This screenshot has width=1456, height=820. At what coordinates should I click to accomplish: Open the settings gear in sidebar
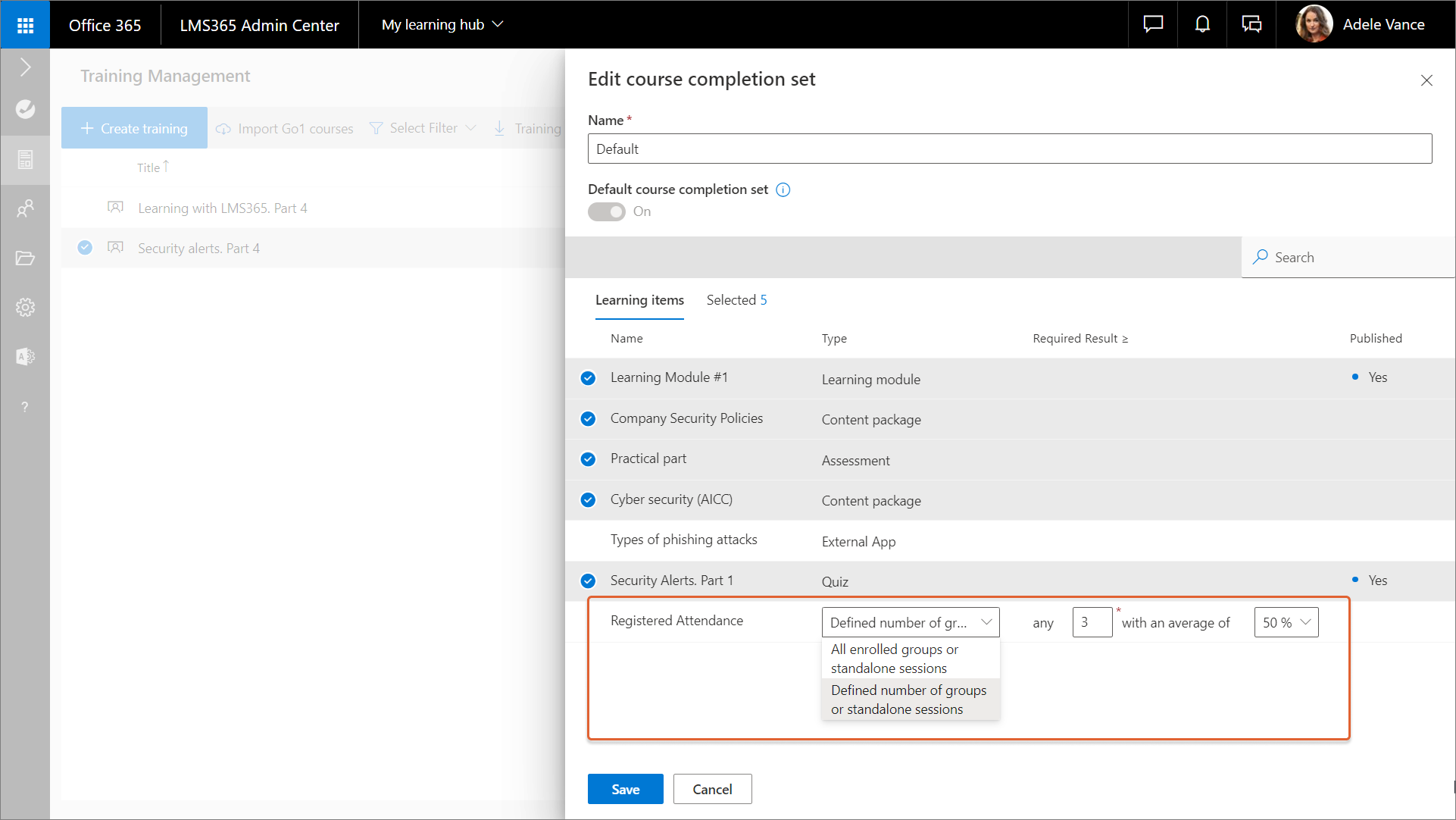coord(25,307)
